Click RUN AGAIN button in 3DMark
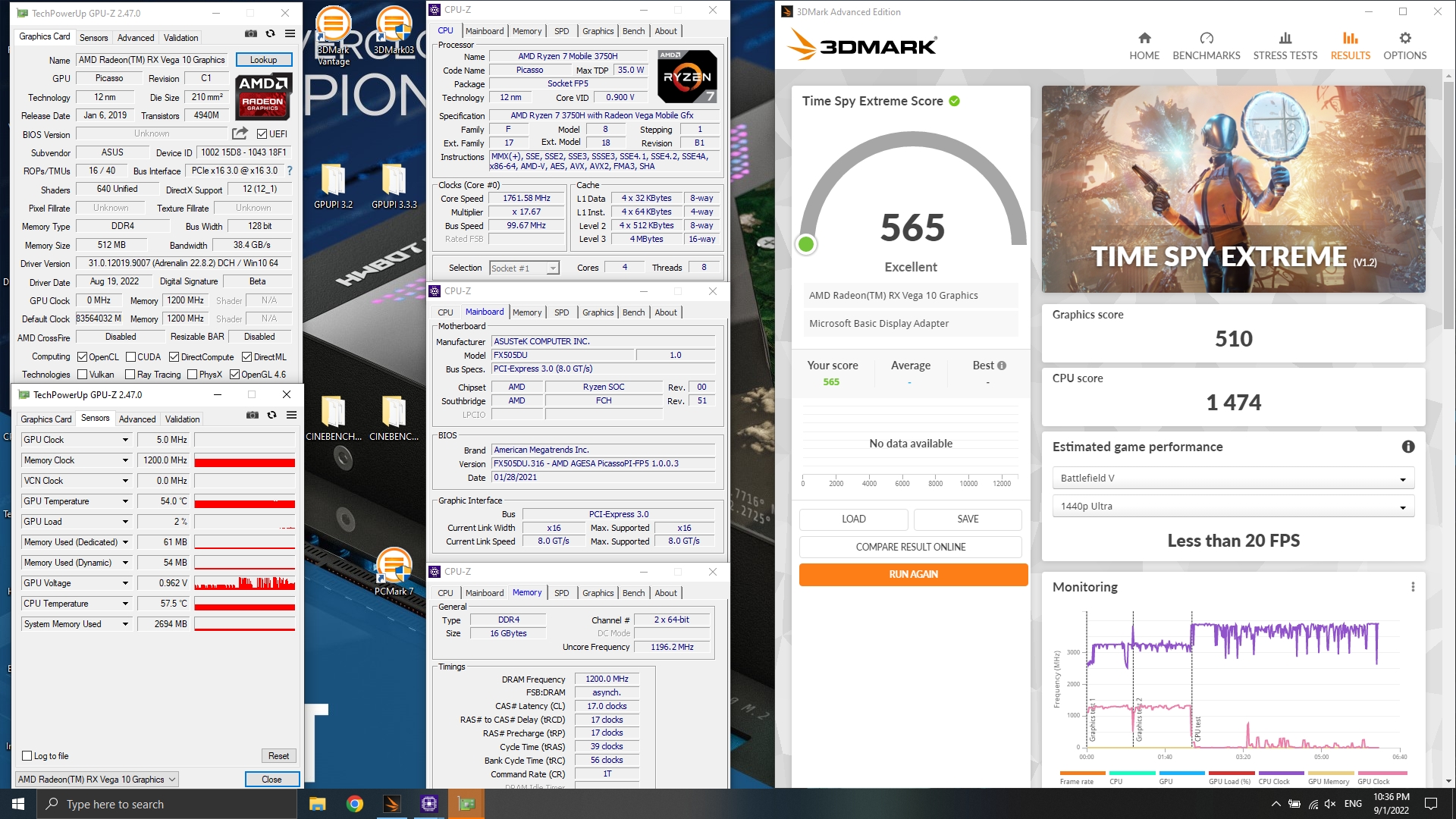This screenshot has height=819, width=1456. click(913, 574)
